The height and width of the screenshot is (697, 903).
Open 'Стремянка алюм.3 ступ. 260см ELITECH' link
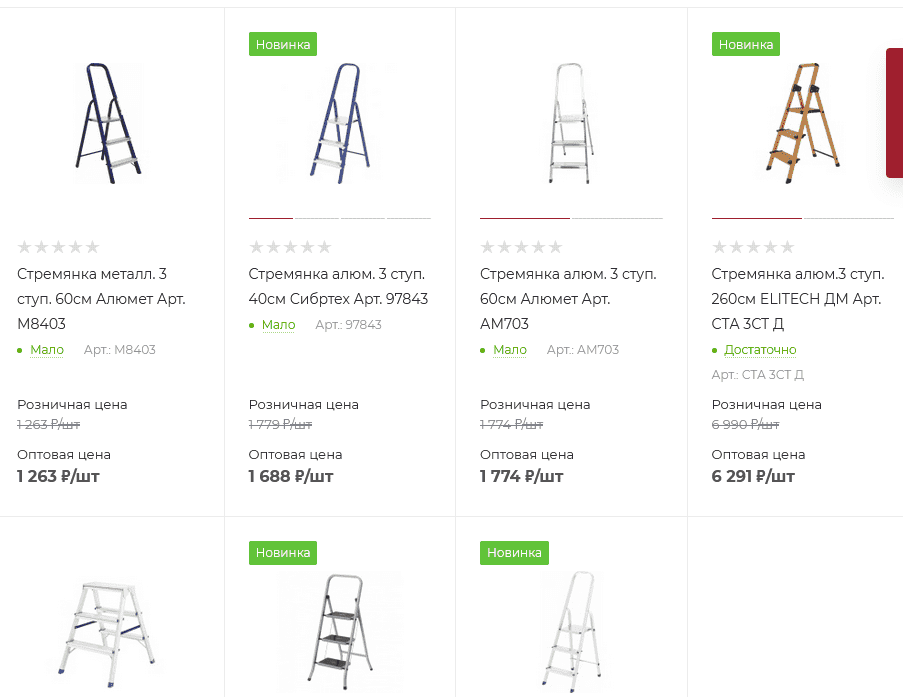[x=798, y=299]
